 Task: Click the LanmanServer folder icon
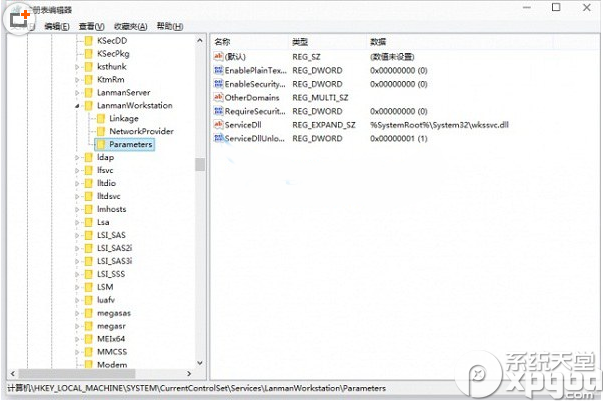[x=89, y=93]
